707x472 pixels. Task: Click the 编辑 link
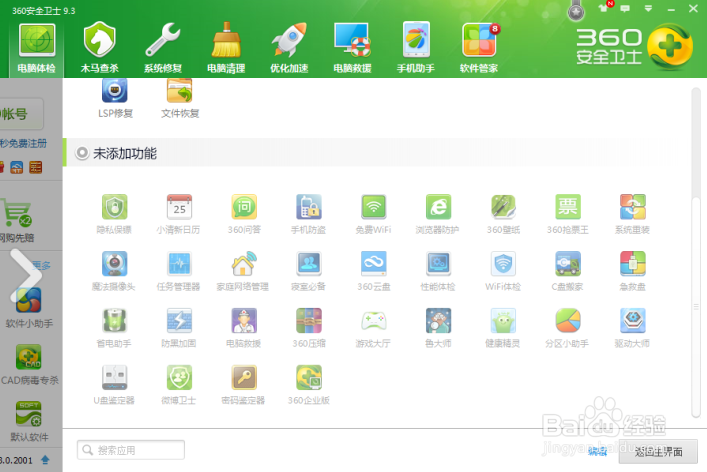[x=598, y=451]
